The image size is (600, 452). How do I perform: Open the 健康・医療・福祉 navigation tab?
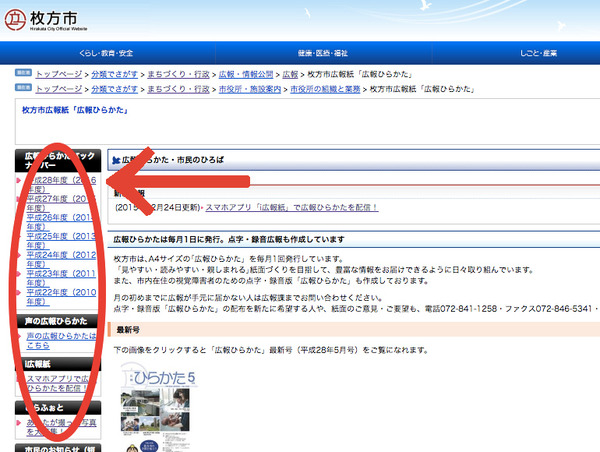coord(323,52)
